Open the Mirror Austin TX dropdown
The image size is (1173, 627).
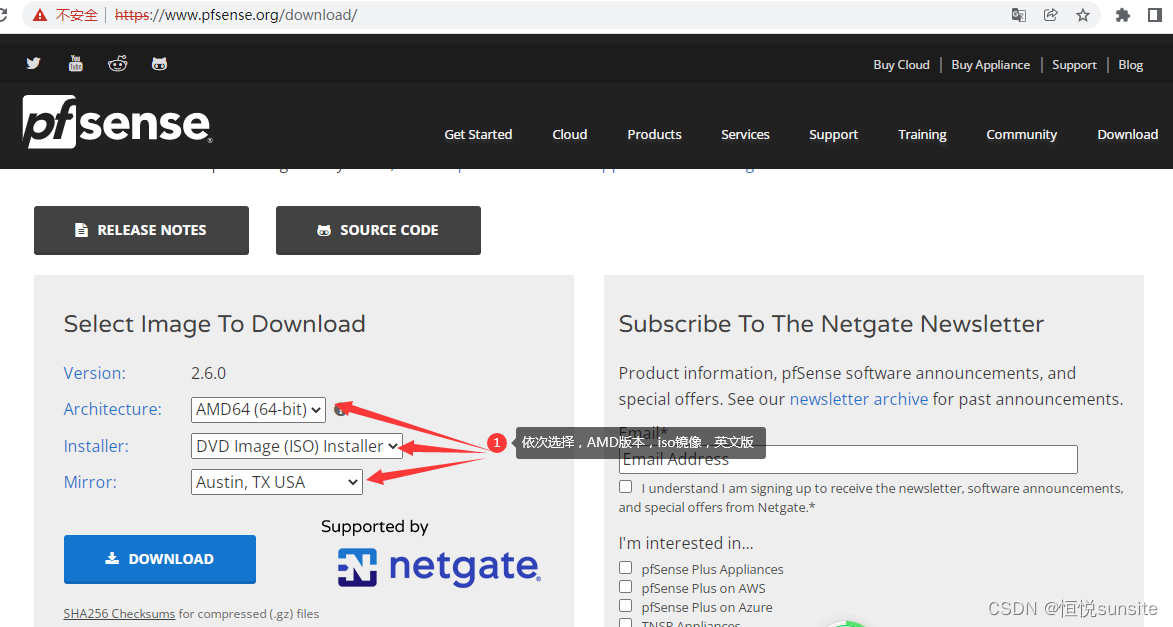277,482
